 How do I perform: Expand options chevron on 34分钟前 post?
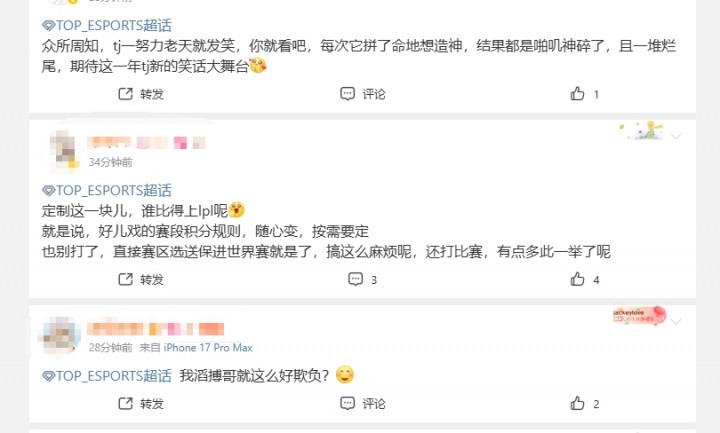click(676, 134)
